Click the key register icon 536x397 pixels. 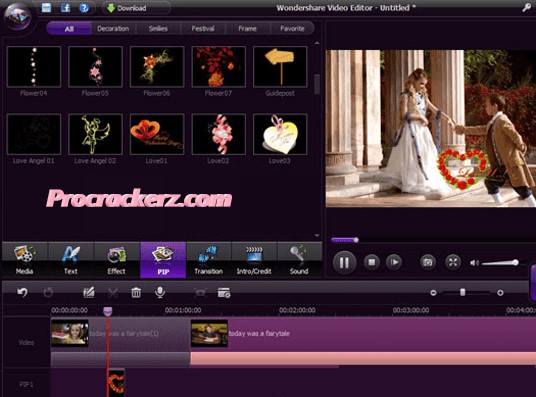tap(526, 7)
